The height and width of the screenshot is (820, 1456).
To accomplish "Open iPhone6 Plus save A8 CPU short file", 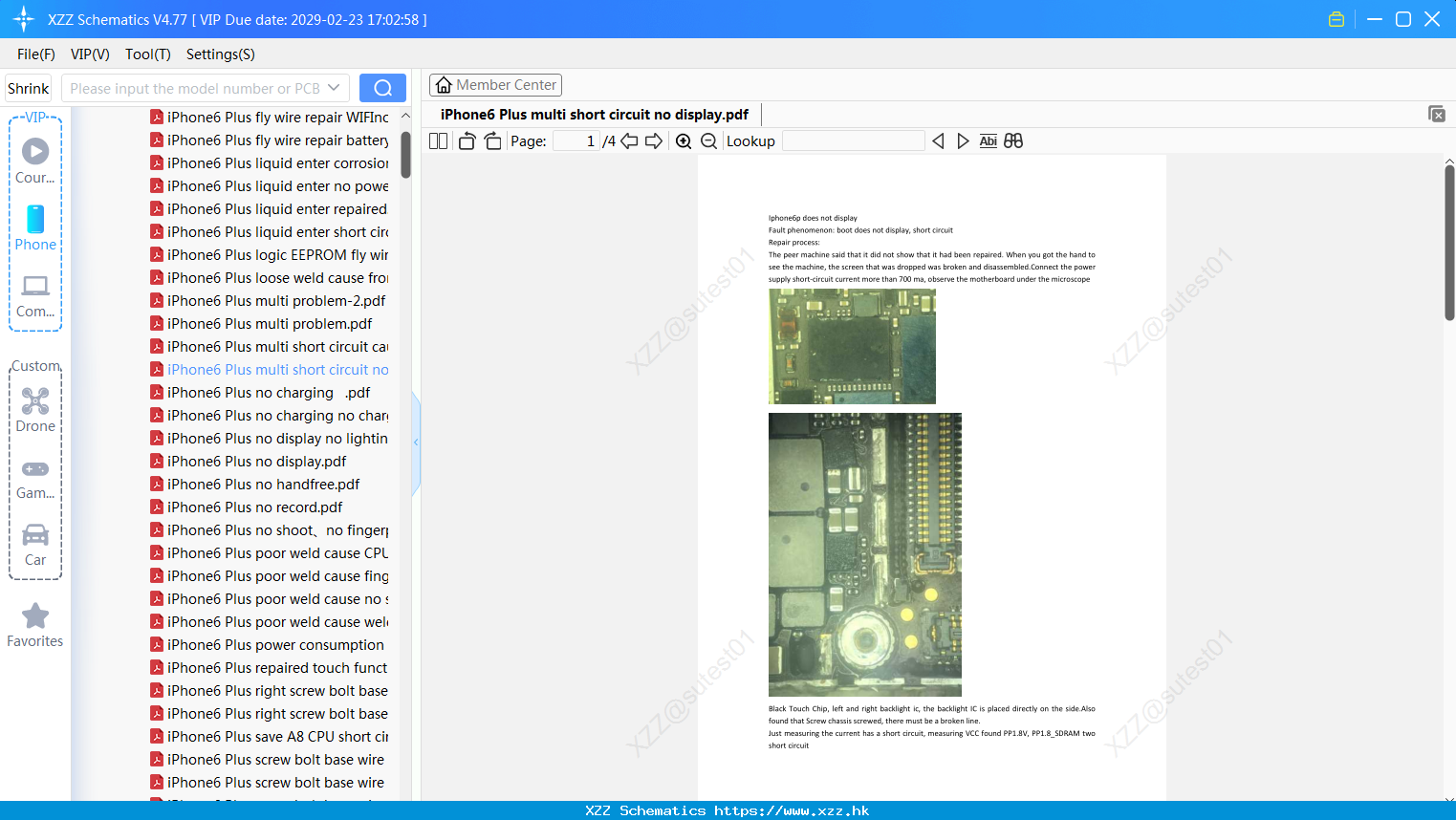I will point(270,737).
